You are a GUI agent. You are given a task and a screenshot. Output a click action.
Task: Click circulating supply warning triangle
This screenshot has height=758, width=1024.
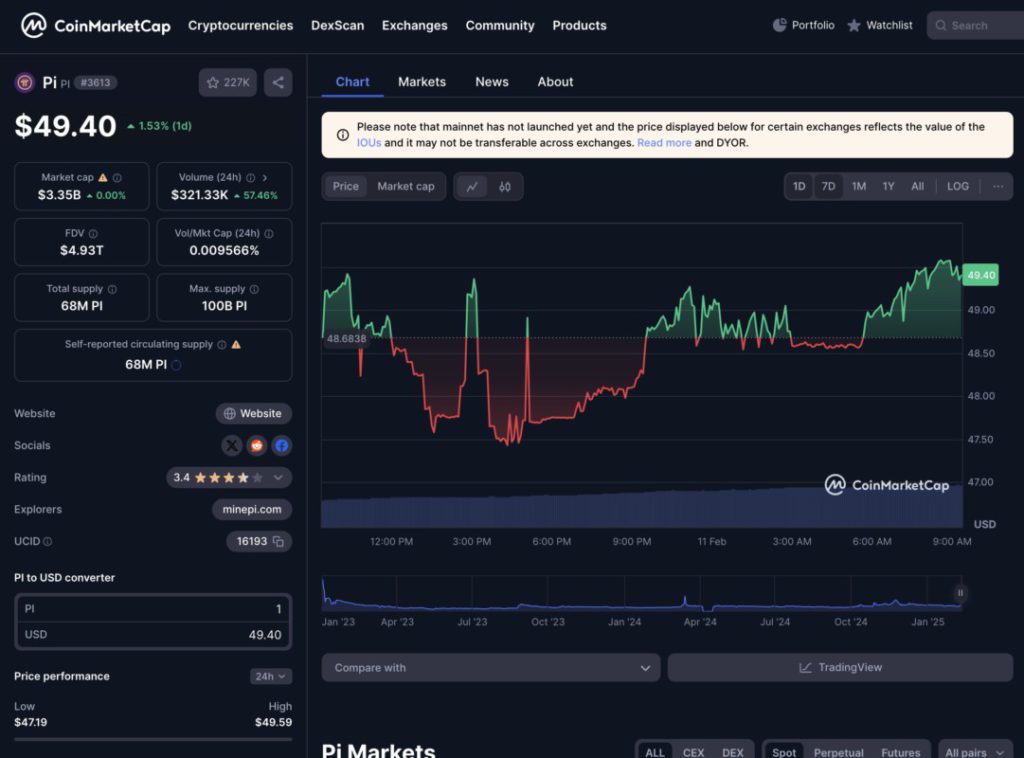pos(236,344)
